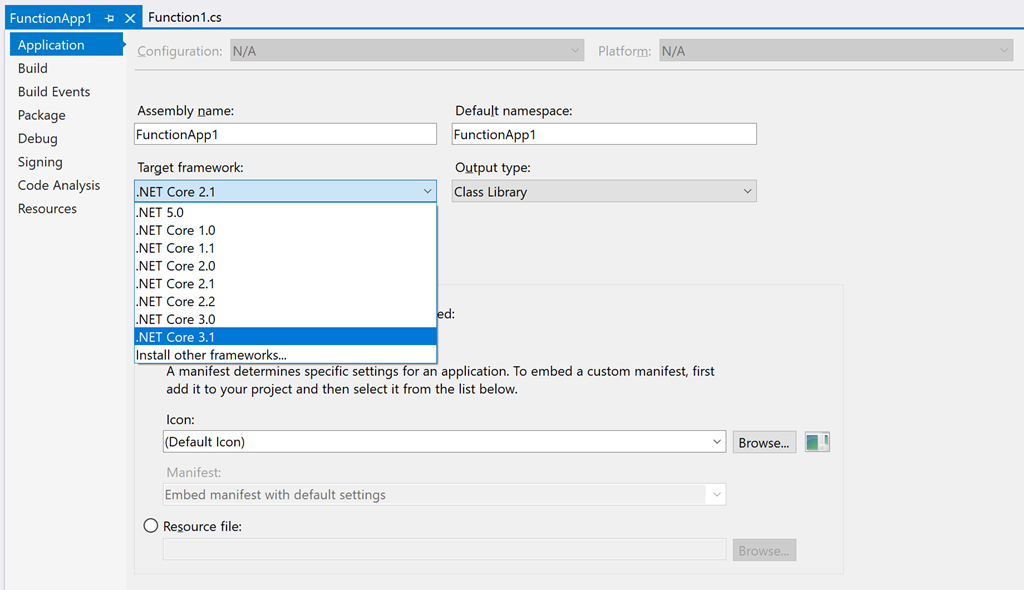Viewport: 1024px width, 590px height.
Task: Open the Configuration dropdown
Action: click(407, 51)
